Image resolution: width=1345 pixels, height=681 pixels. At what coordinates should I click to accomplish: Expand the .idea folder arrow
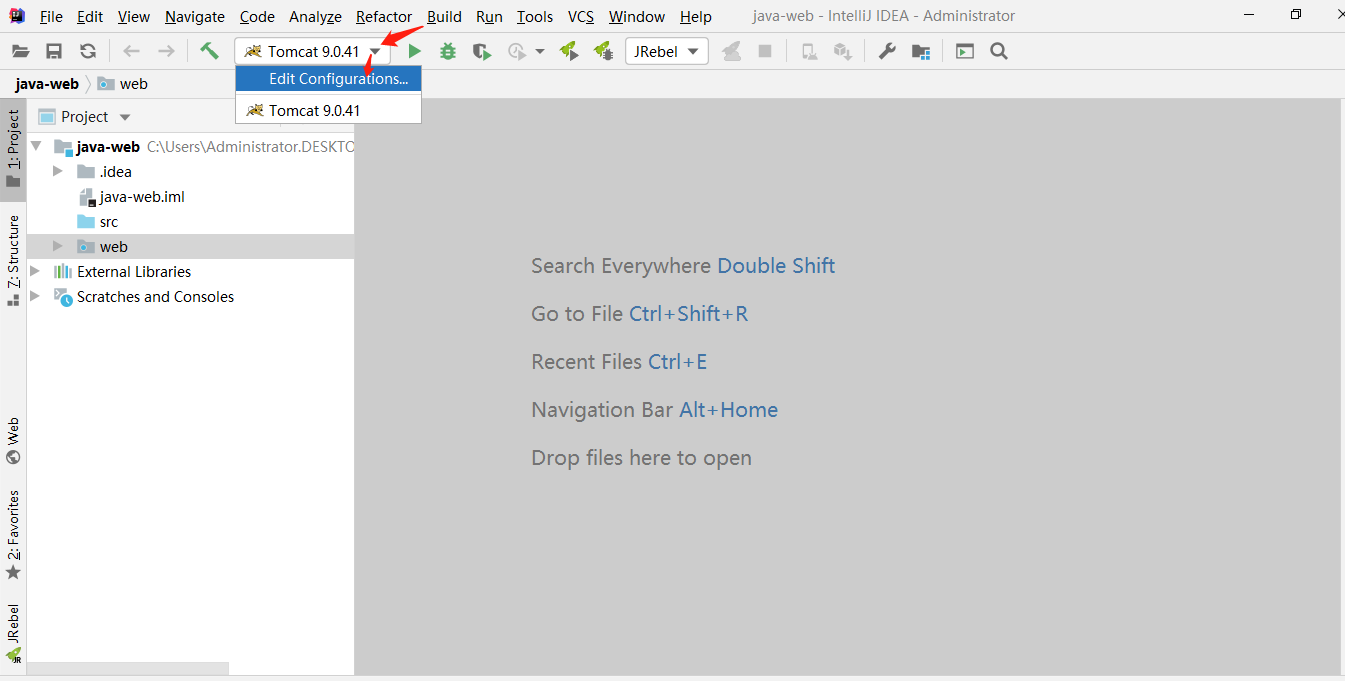[58, 171]
